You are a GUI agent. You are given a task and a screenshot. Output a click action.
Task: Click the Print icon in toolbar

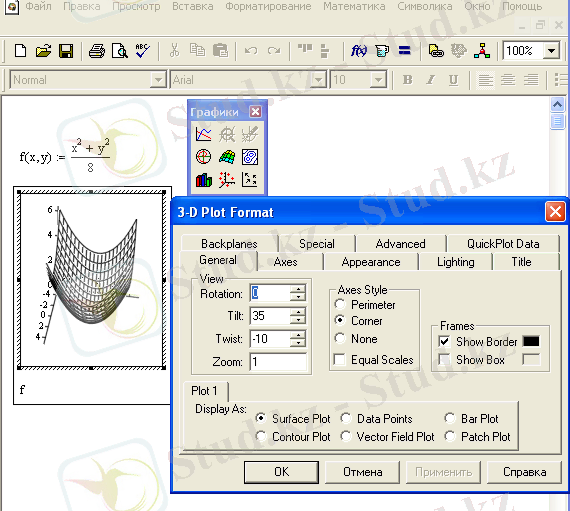pyautogui.click(x=97, y=51)
